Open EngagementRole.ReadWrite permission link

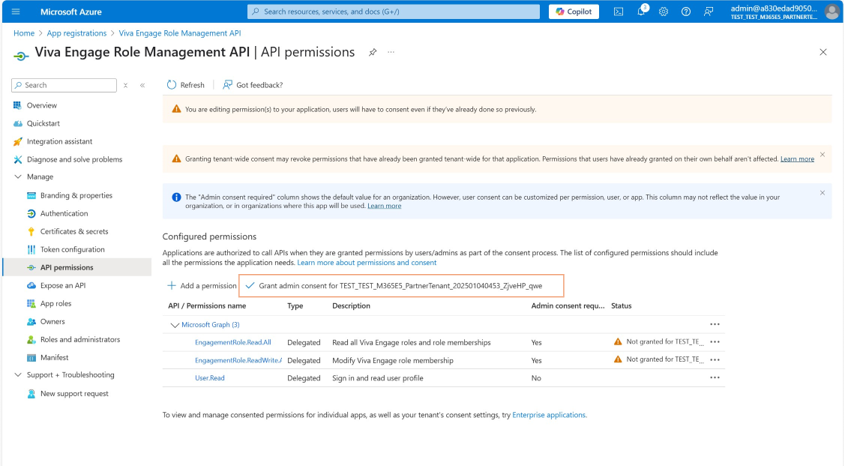tap(238, 360)
